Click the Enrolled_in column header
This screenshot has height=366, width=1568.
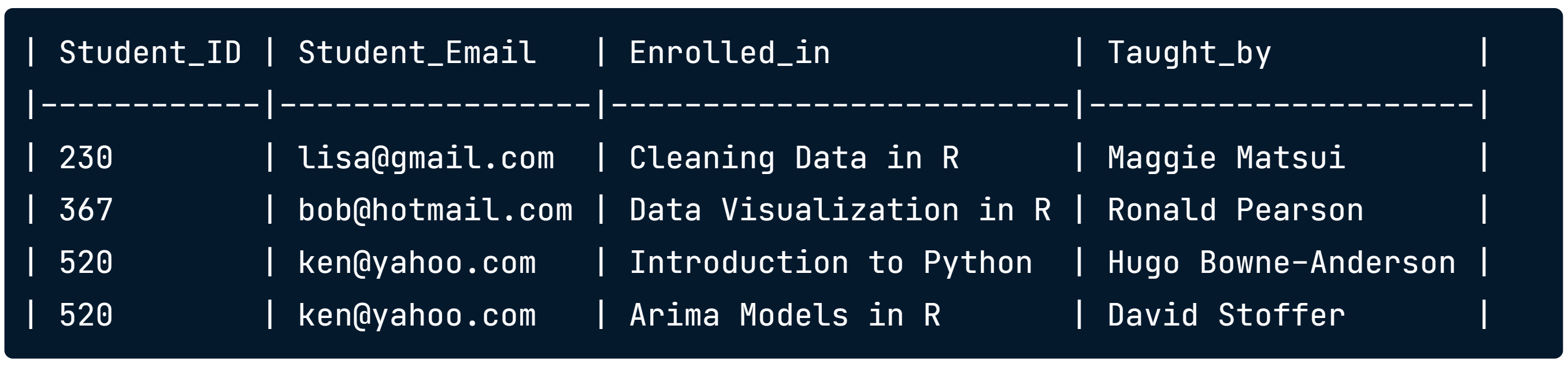pyautogui.click(x=729, y=53)
